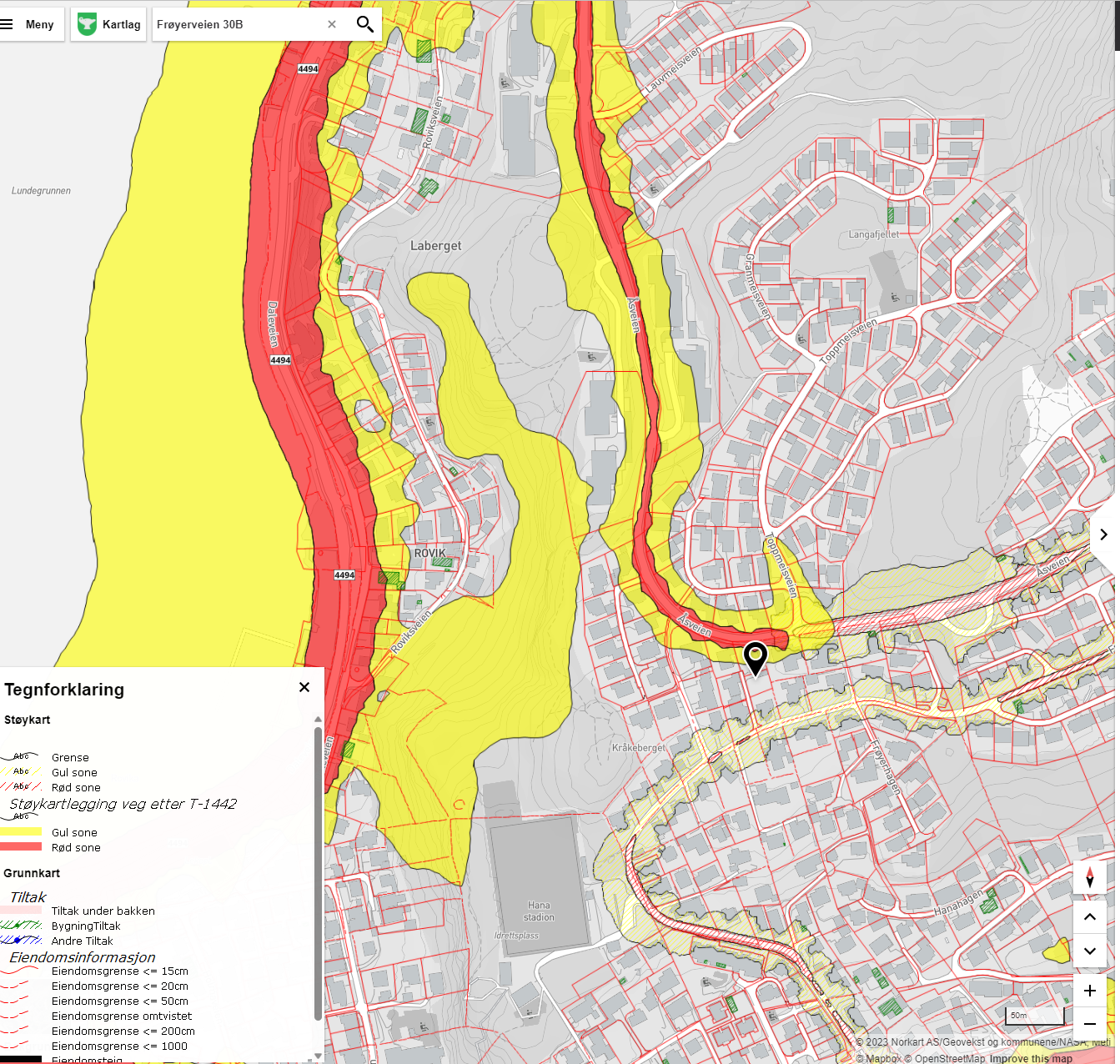Click the Mapbox attribution link
This screenshot has height=1064, width=1120.
878,1058
